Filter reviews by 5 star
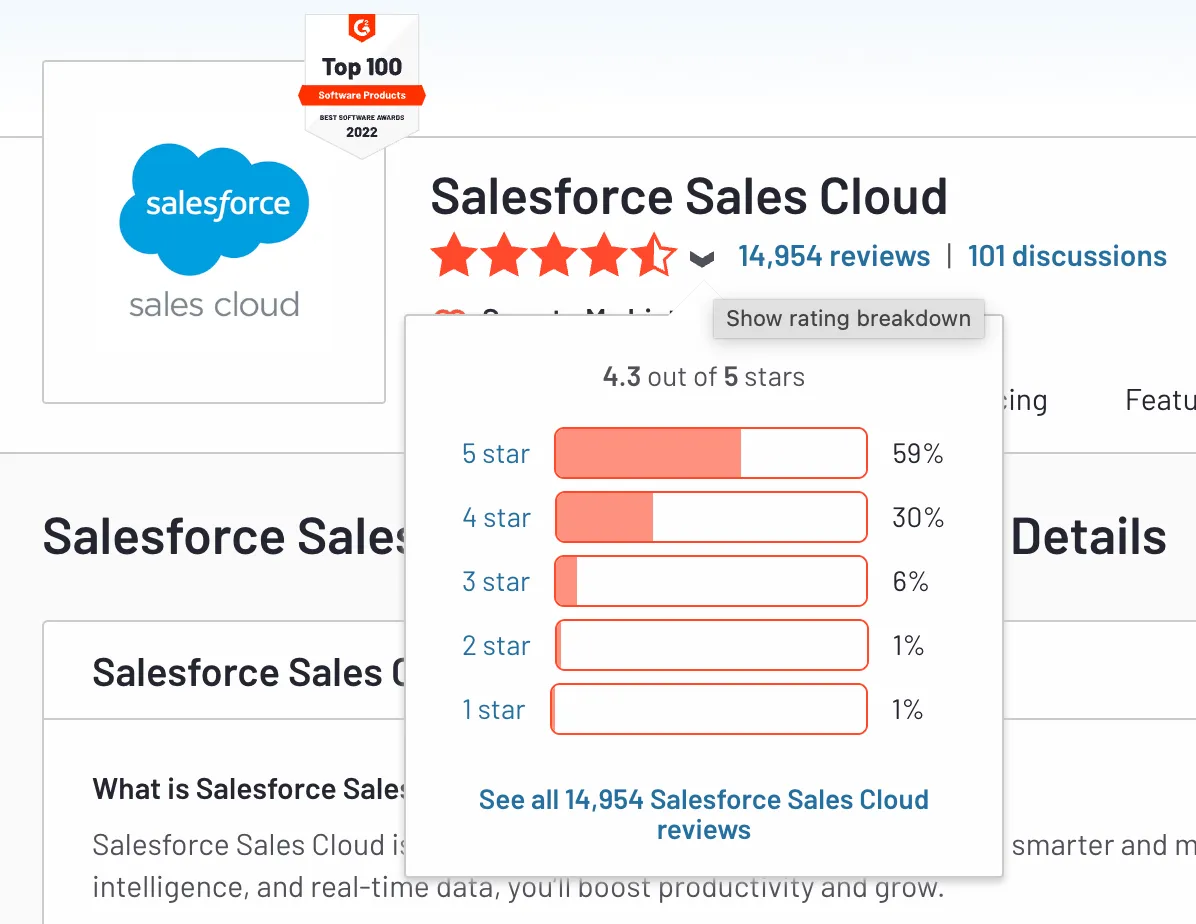The image size is (1196, 924). tap(496, 454)
